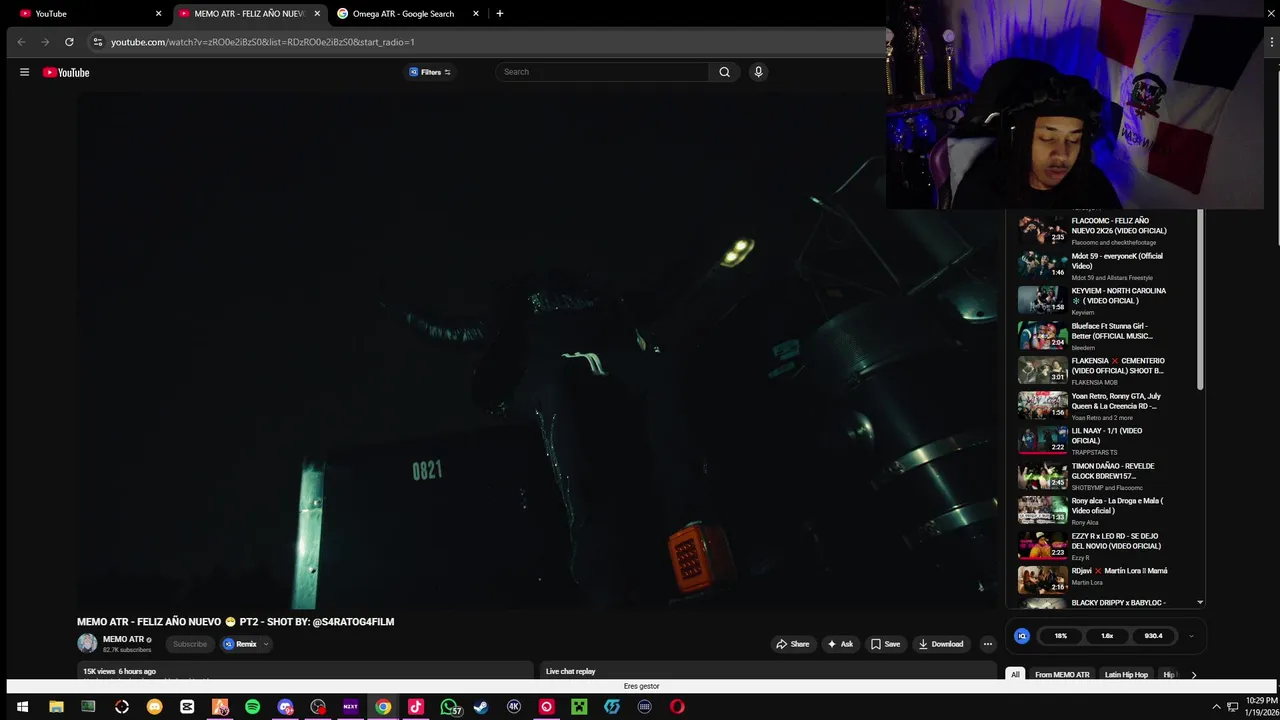Open the YouTube hamburger guide menu
This screenshot has height=720, width=1280.
click(24, 72)
